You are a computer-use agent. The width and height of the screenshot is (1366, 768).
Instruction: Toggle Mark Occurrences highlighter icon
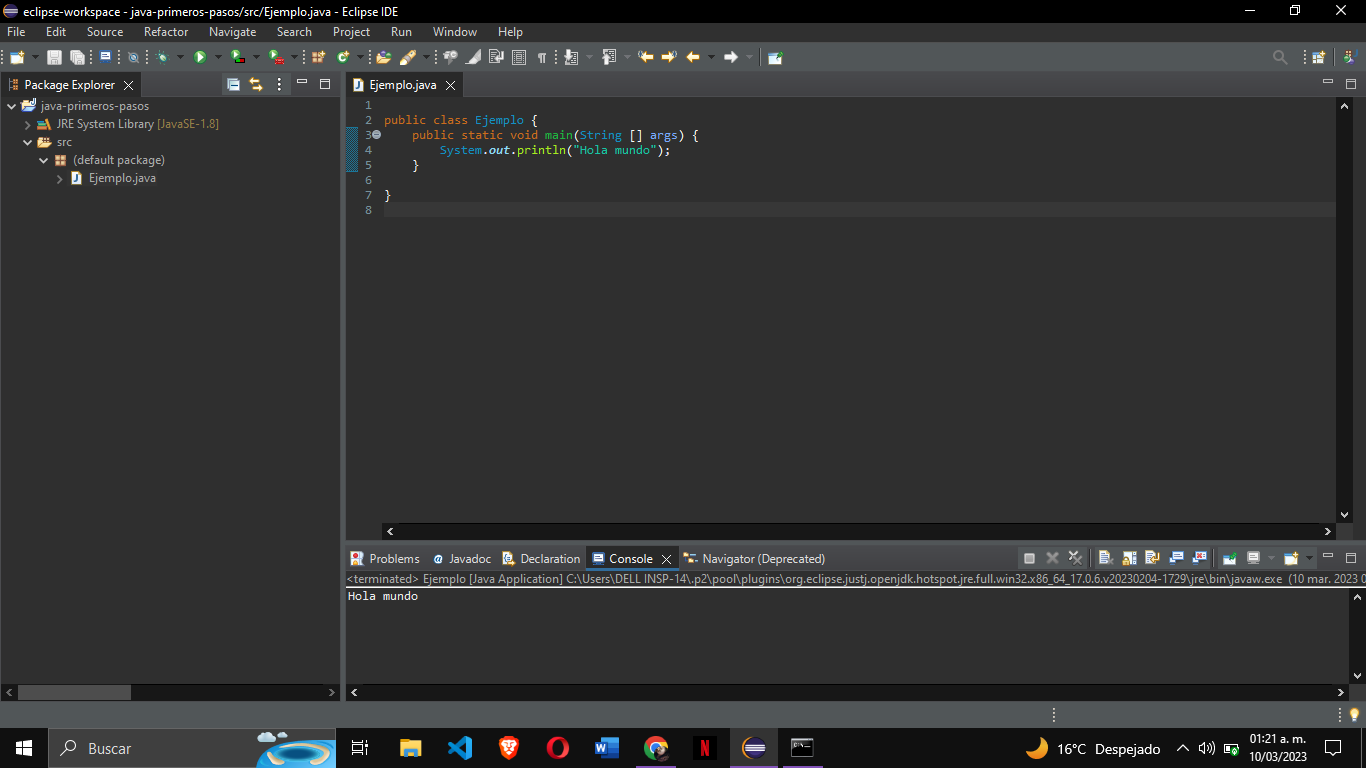click(473, 57)
